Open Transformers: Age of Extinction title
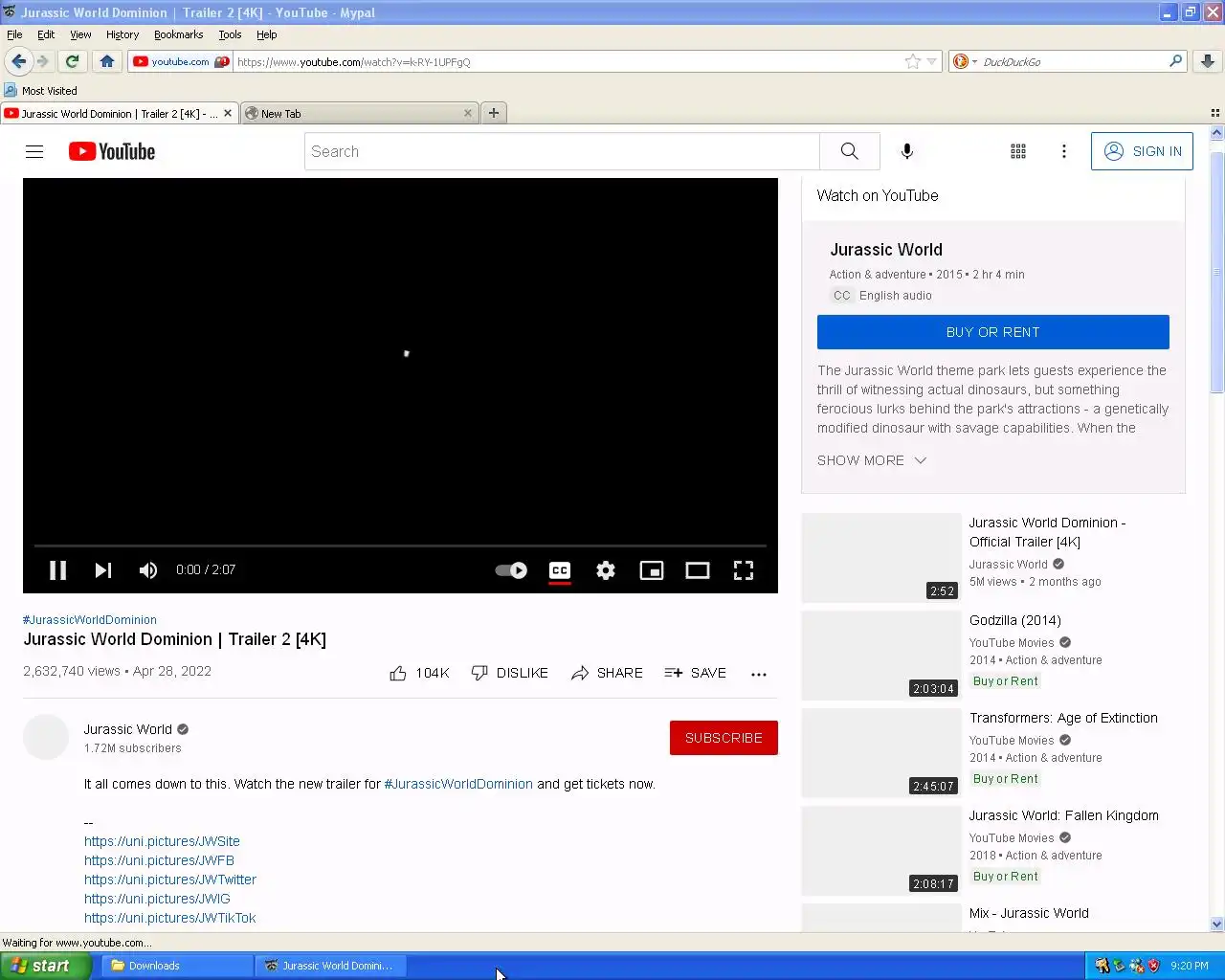This screenshot has width=1225, height=980. pos(1063,718)
